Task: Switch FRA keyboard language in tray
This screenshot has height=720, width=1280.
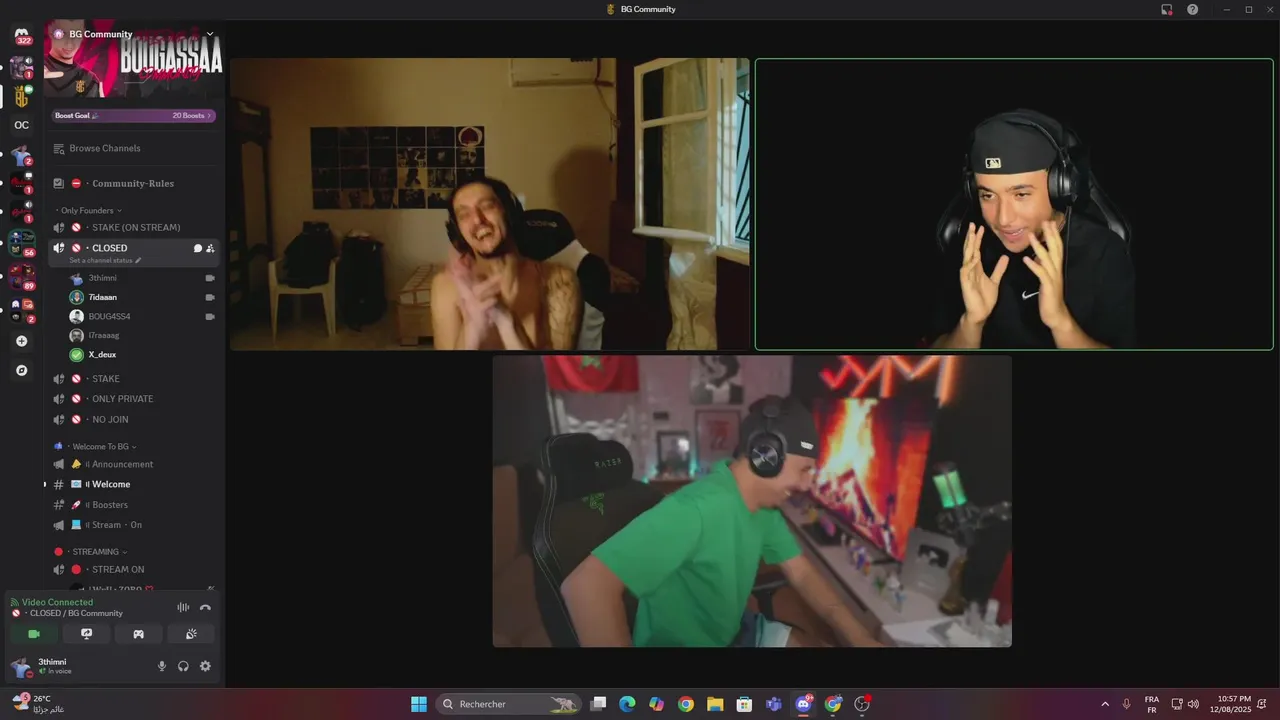Action: pos(1152,704)
